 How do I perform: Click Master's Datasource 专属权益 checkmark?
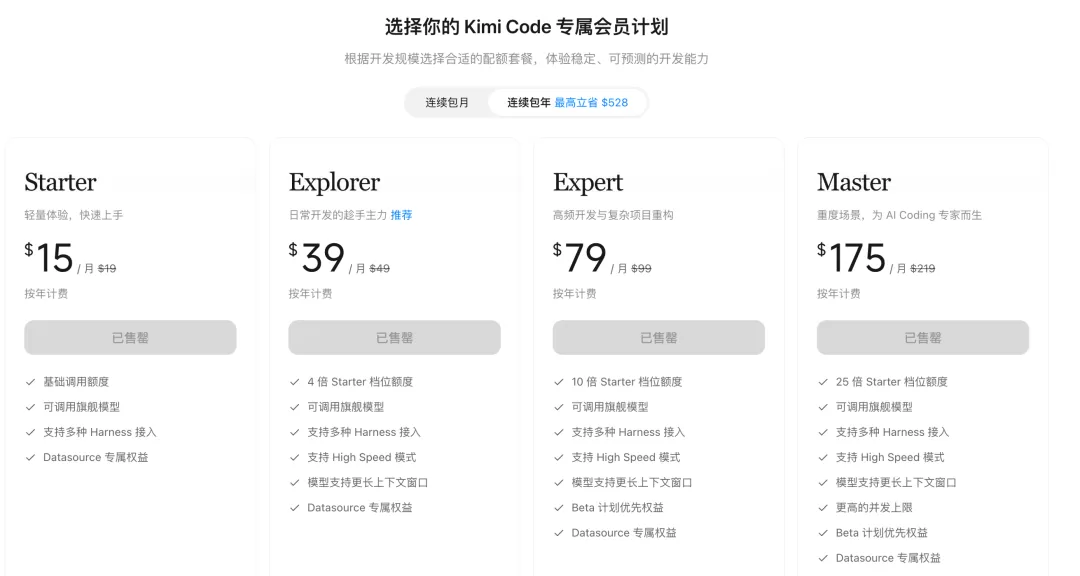pos(823,558)
